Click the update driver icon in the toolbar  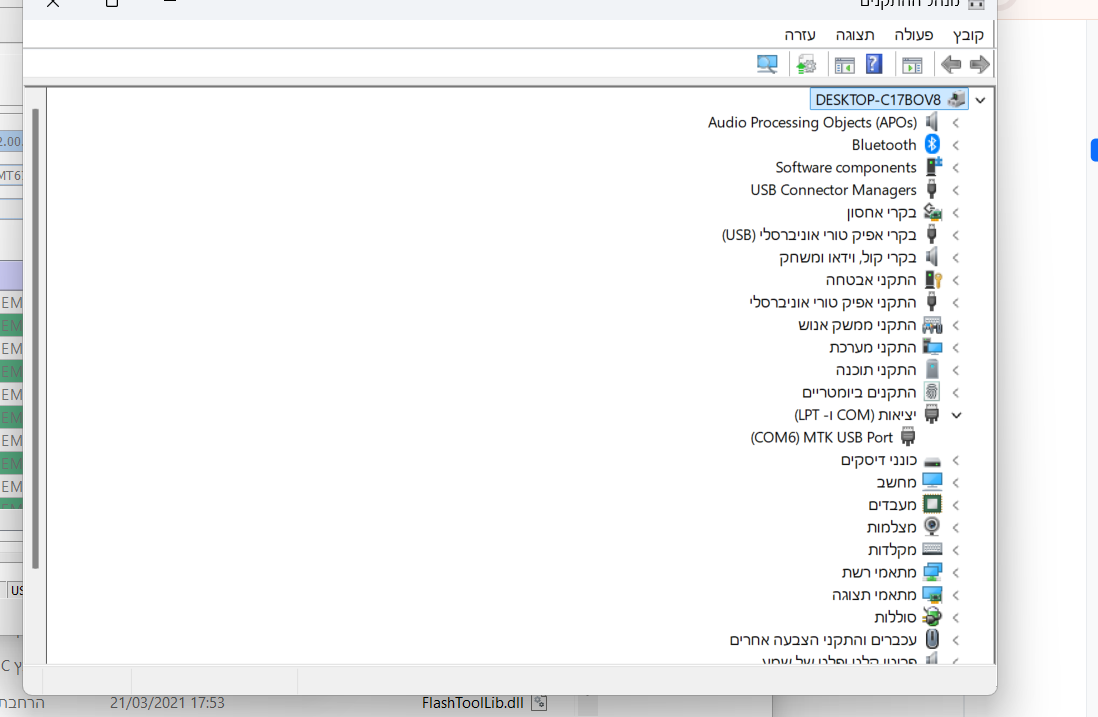pyautogui.click(x=807, y=64)
